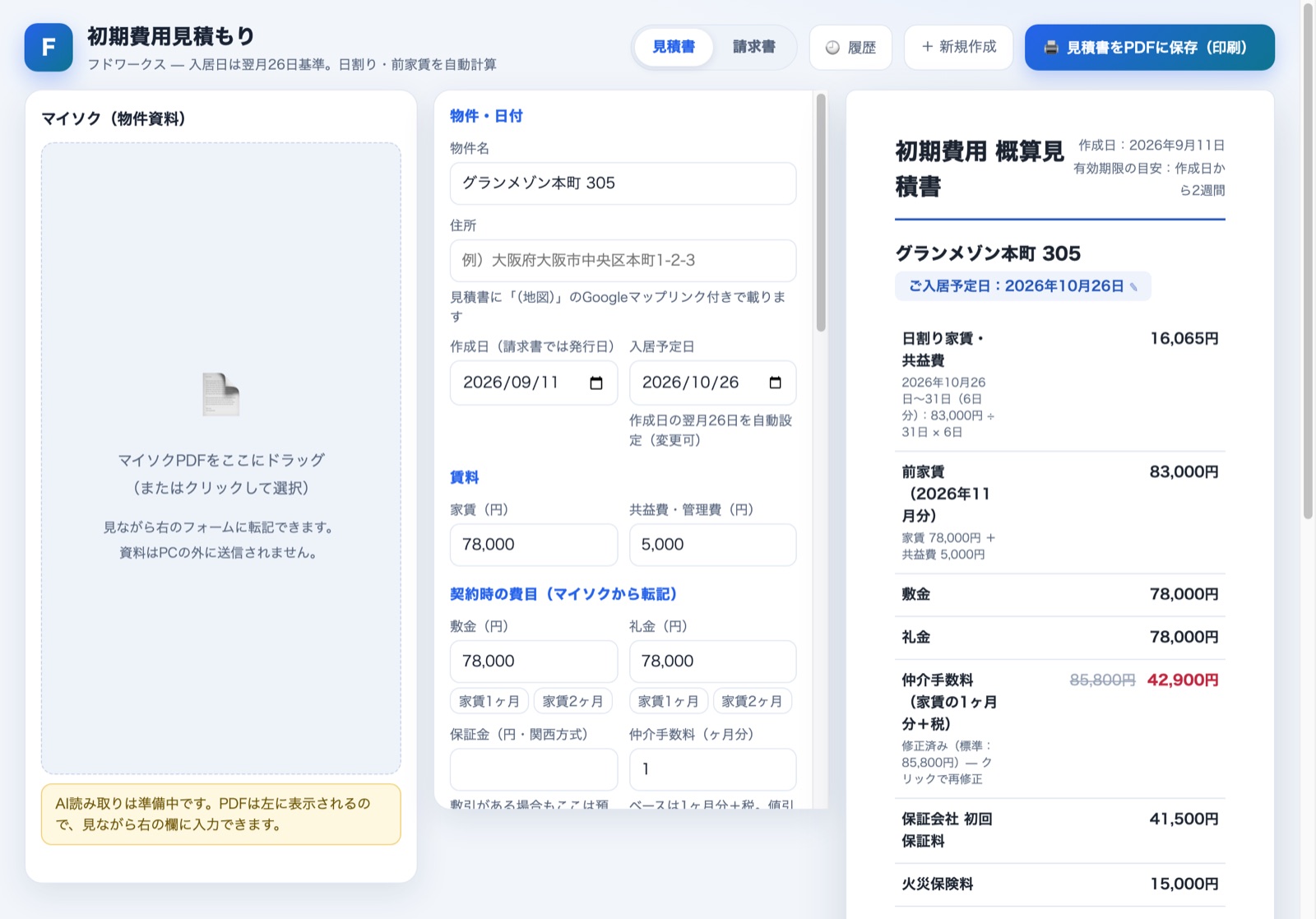
Task: Click the グランメゾン本町 305 preview heading
Action: [988, 253]
